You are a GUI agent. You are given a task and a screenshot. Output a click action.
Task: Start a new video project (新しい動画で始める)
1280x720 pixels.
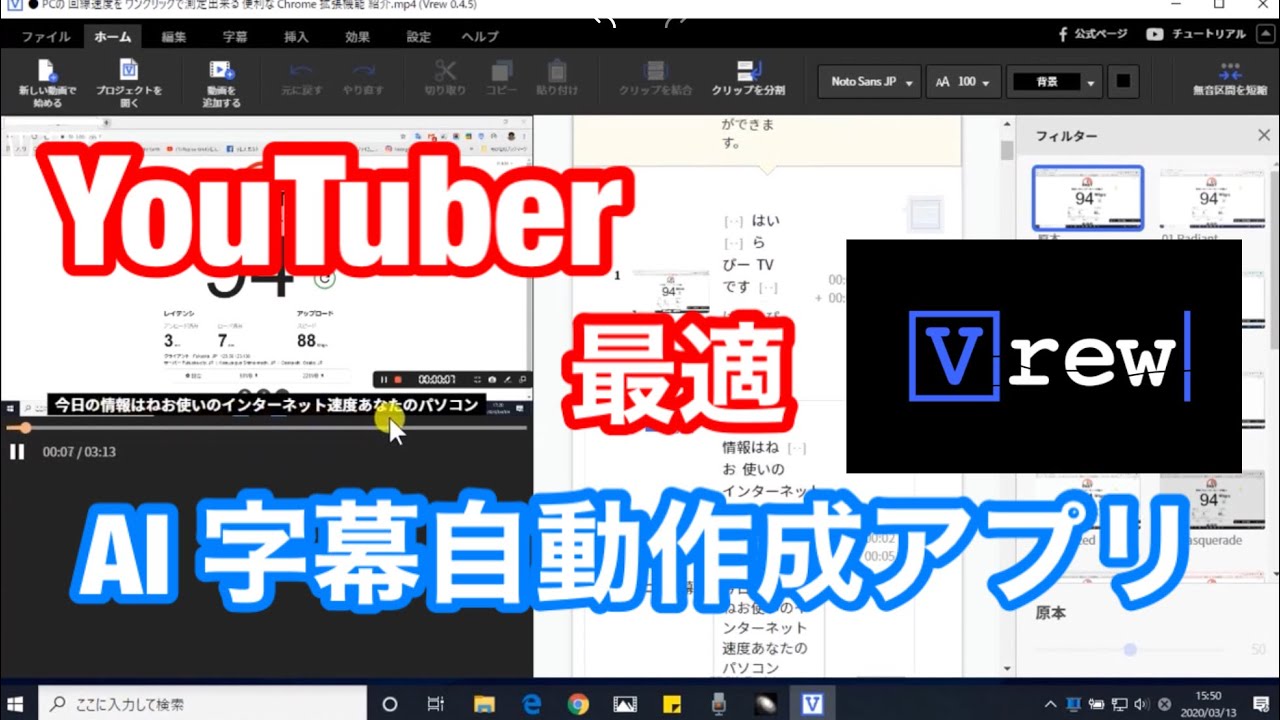coord(47,82)
